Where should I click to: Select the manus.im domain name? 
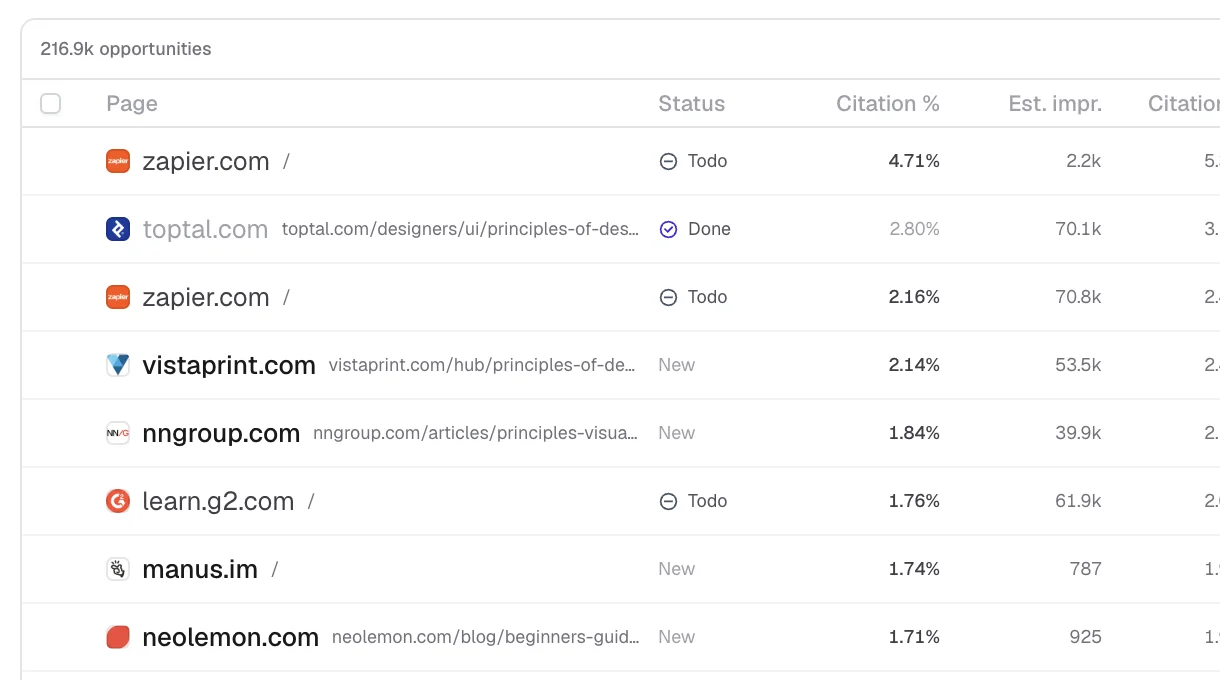point(200,569)
